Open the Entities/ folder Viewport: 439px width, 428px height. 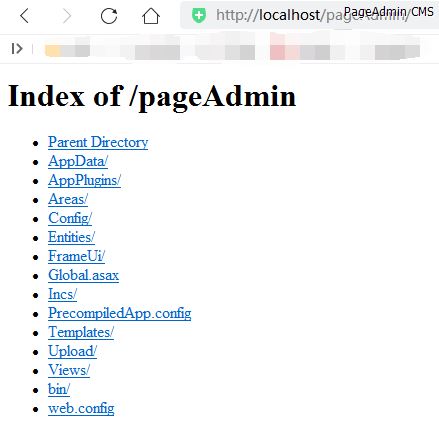click(x=71, y=237)
